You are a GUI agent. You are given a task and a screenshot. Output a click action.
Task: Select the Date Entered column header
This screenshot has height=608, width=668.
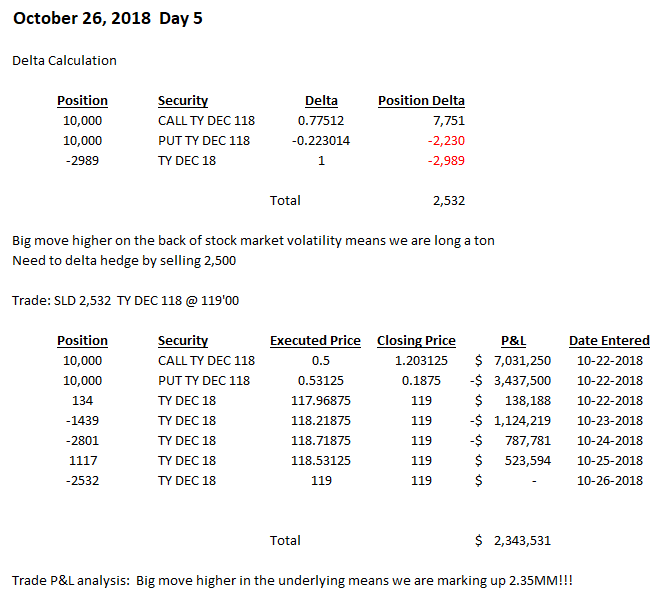tap(609, 340)
